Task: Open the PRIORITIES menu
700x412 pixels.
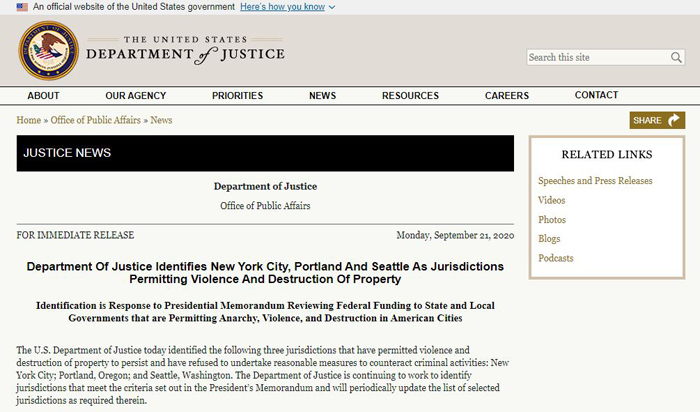Action: tap(238, 96)
